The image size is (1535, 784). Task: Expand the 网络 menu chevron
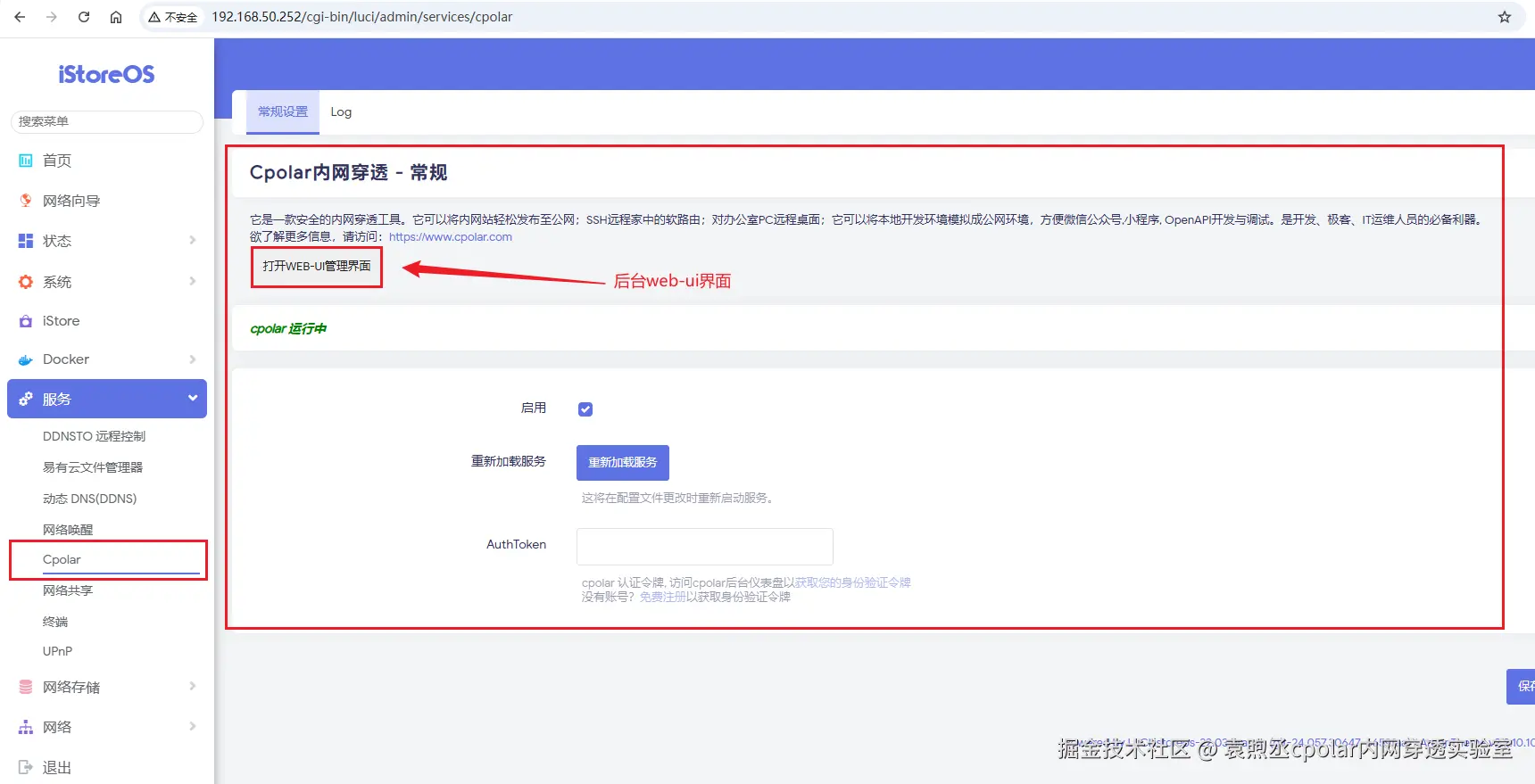point(192,726)
